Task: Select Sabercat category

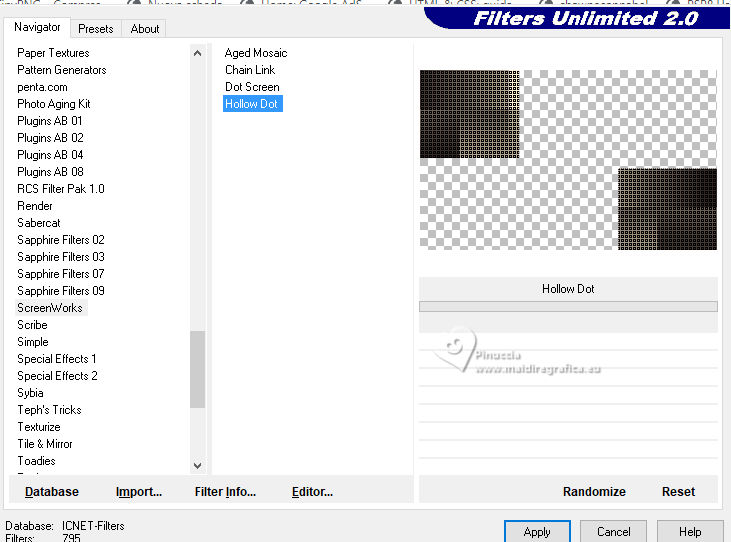Action: [39, 223]
